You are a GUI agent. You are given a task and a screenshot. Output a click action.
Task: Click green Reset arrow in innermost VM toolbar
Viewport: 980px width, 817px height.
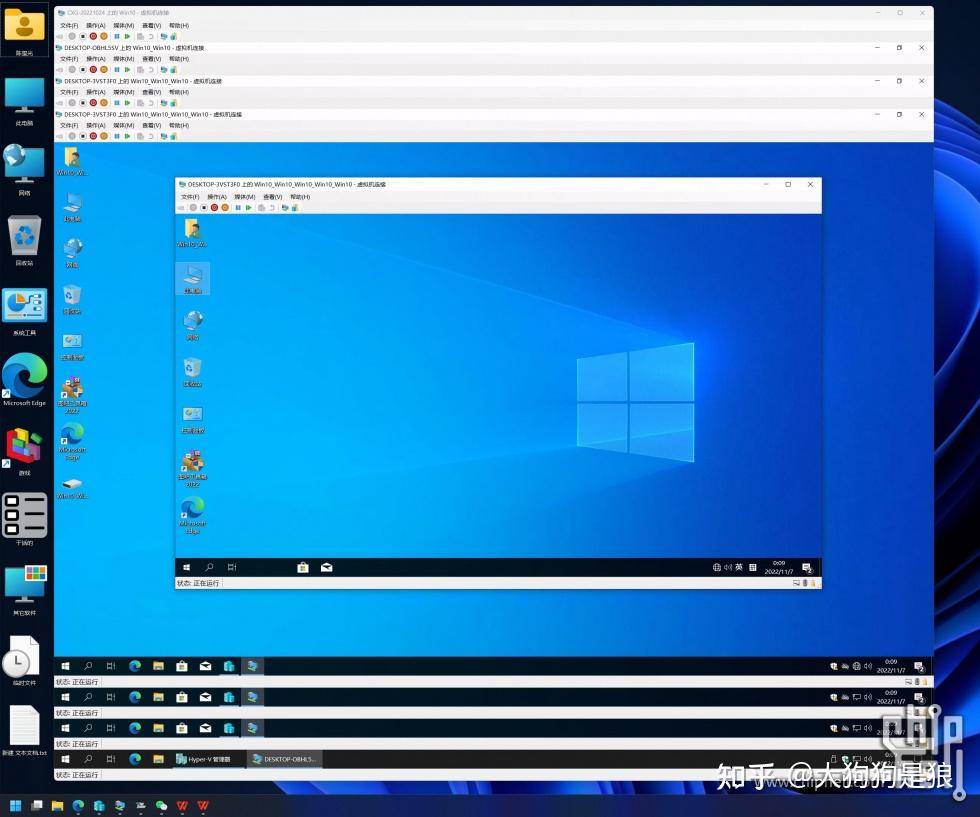pos(249,208)
